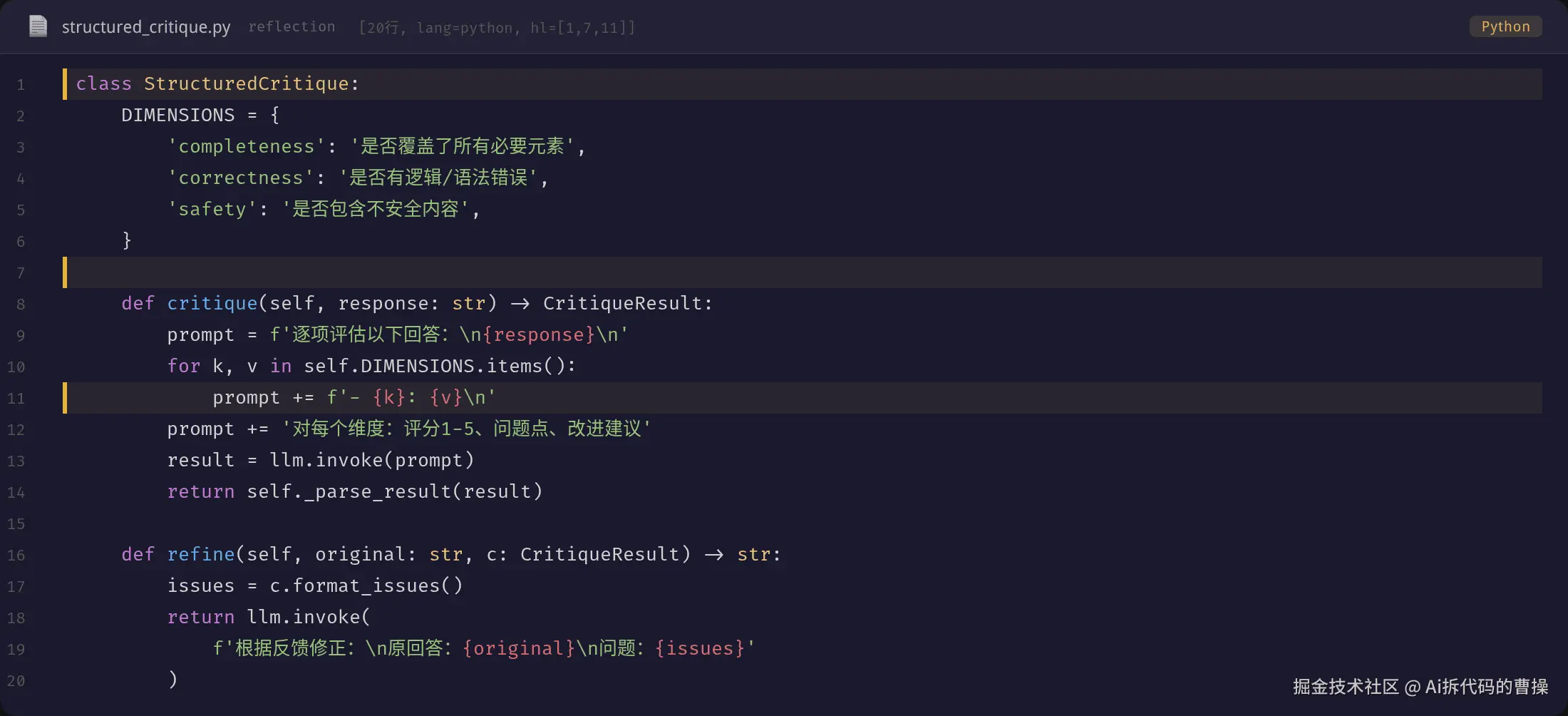Click the closing brace on line 6
Screen dimensions: 1568x716
(127, 240)
